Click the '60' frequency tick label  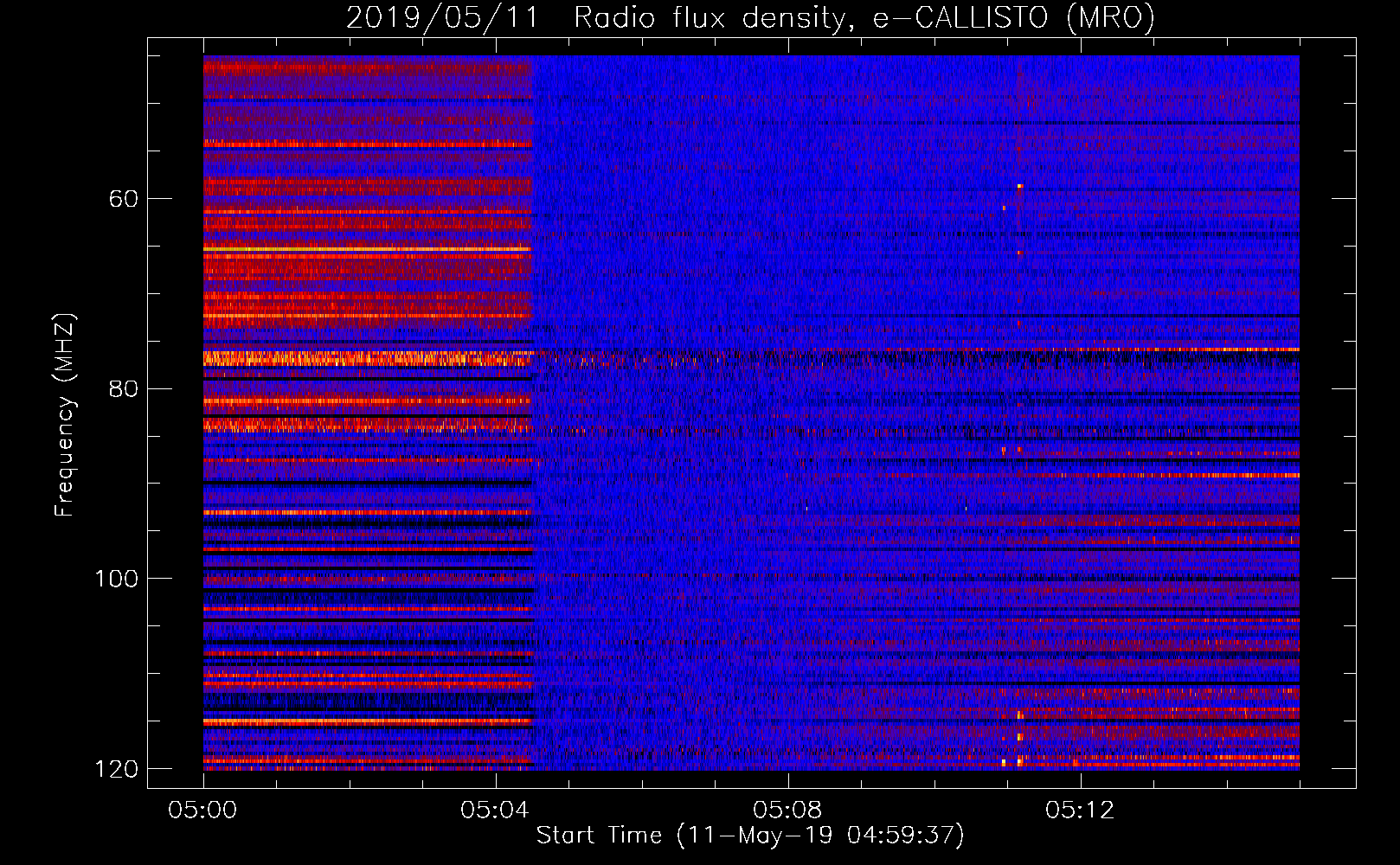click(124, 199)
